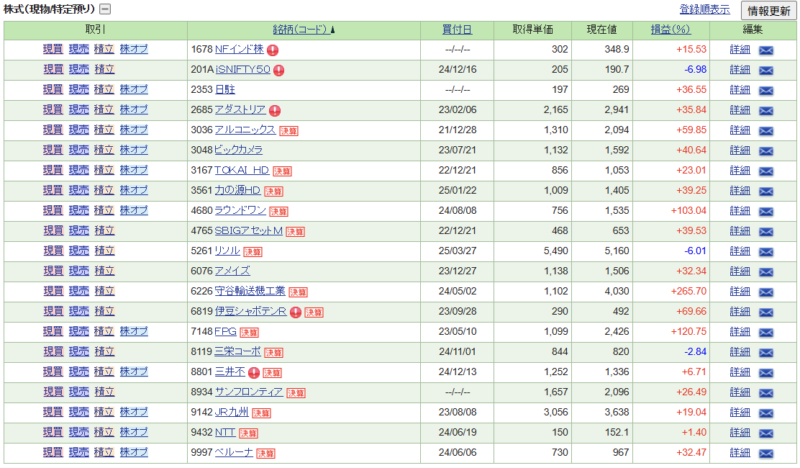Screen dimensions: 800x468
Task: Click 登録順表示 link
Action: pos(705,9)
